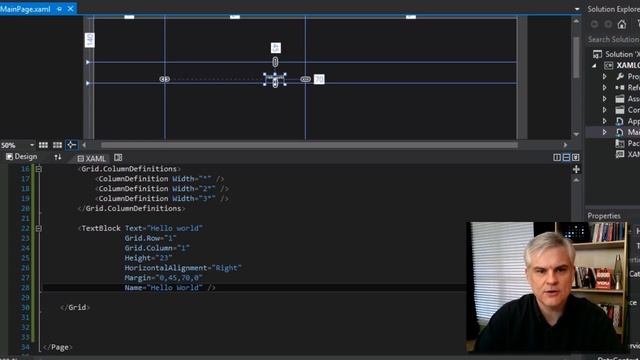
Task: Click Grid.Row="1" attribute on line 23
Action: click(150, 238)
